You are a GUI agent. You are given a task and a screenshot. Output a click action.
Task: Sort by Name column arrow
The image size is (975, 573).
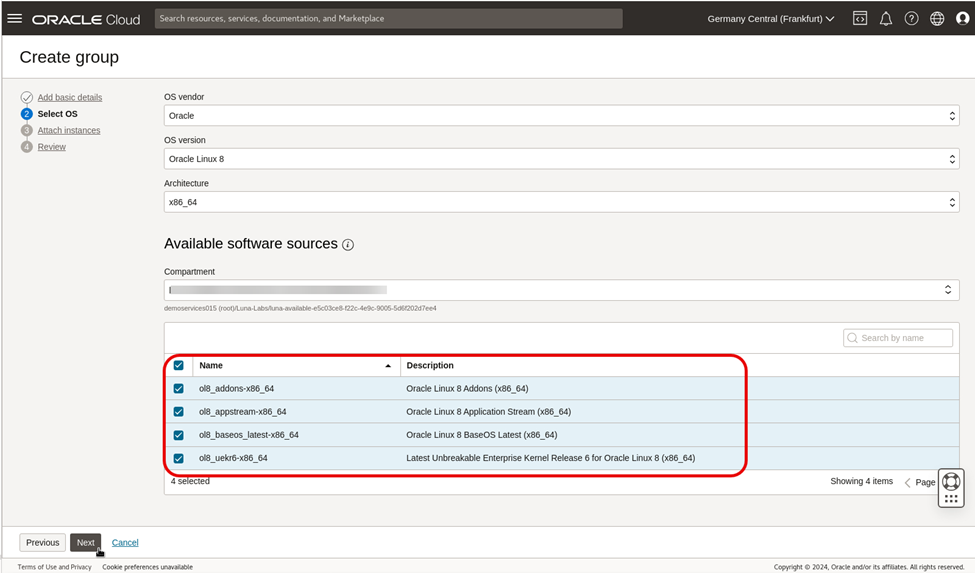pos(388,366)
